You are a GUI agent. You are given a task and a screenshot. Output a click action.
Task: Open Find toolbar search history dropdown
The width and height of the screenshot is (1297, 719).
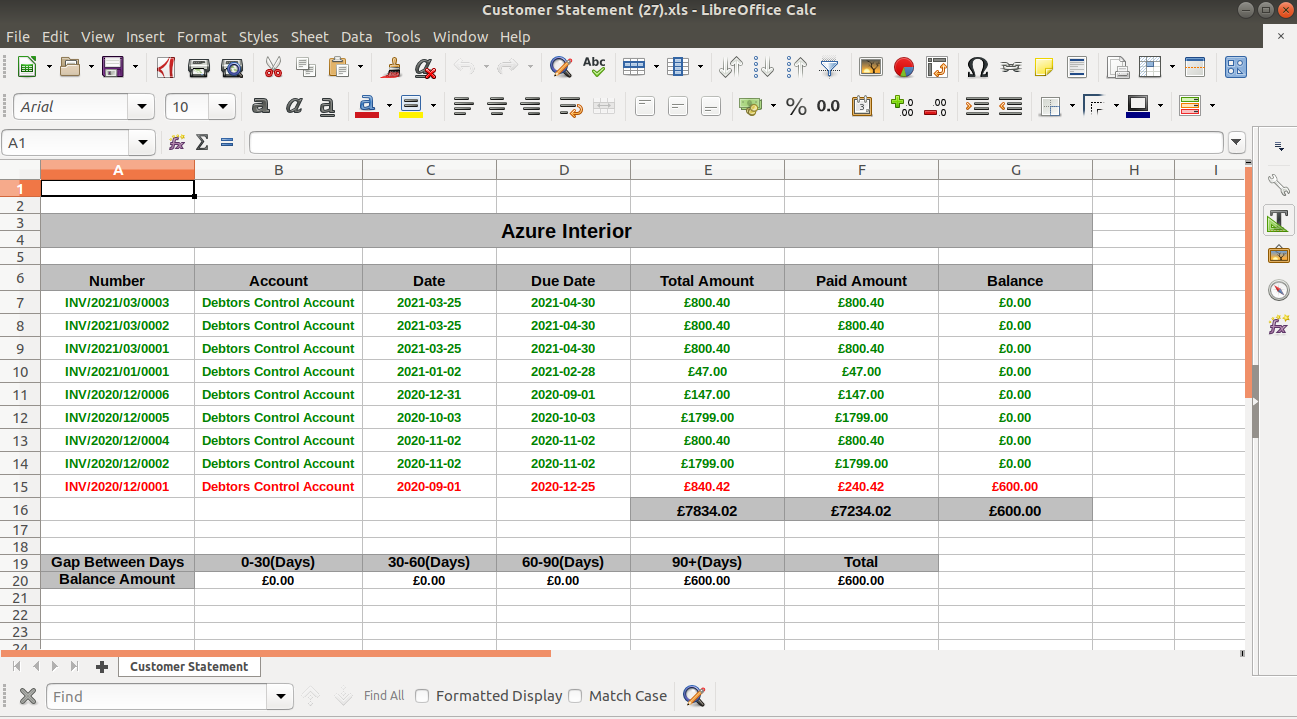pos(281,696)
